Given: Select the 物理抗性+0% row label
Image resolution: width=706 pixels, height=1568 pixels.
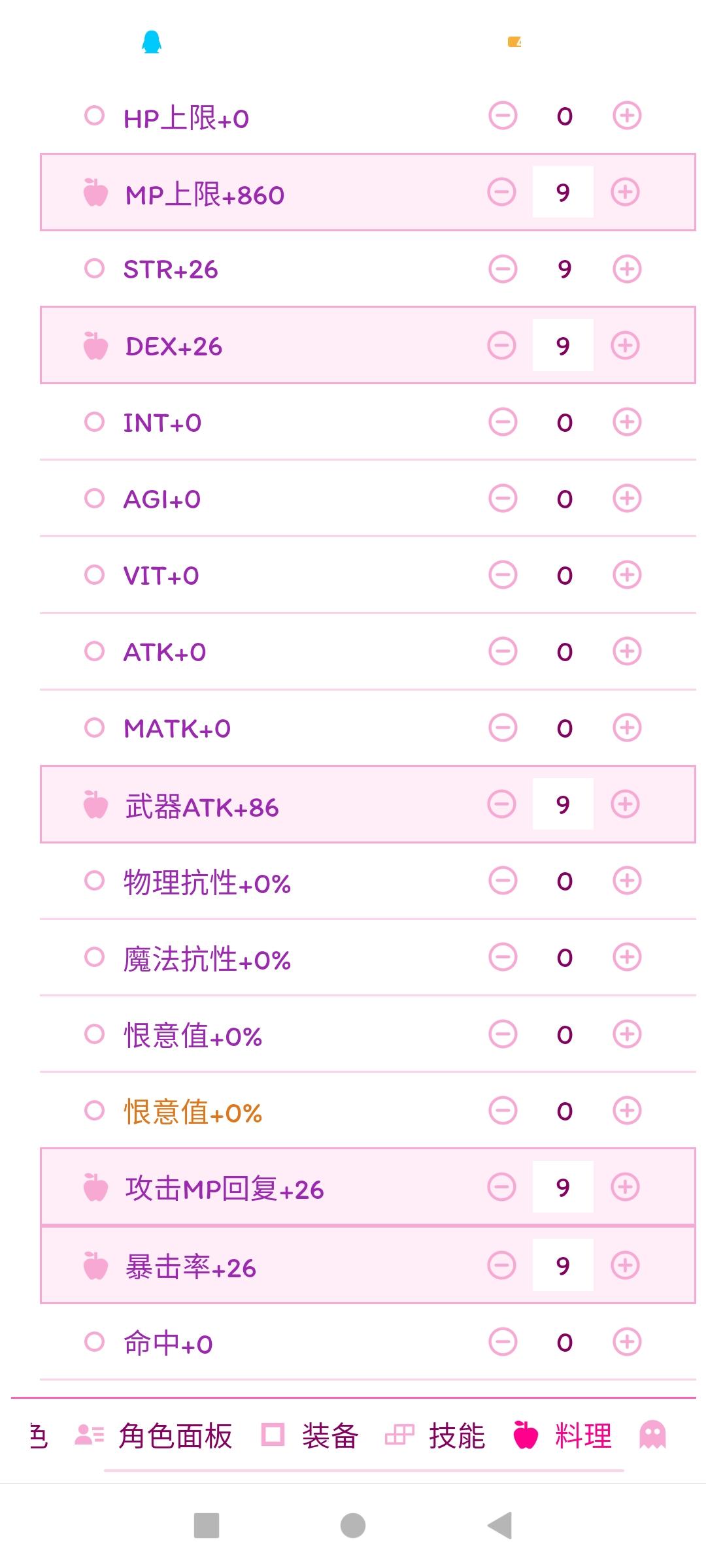Looking at the screenshot, I should (x=207, y=883).
